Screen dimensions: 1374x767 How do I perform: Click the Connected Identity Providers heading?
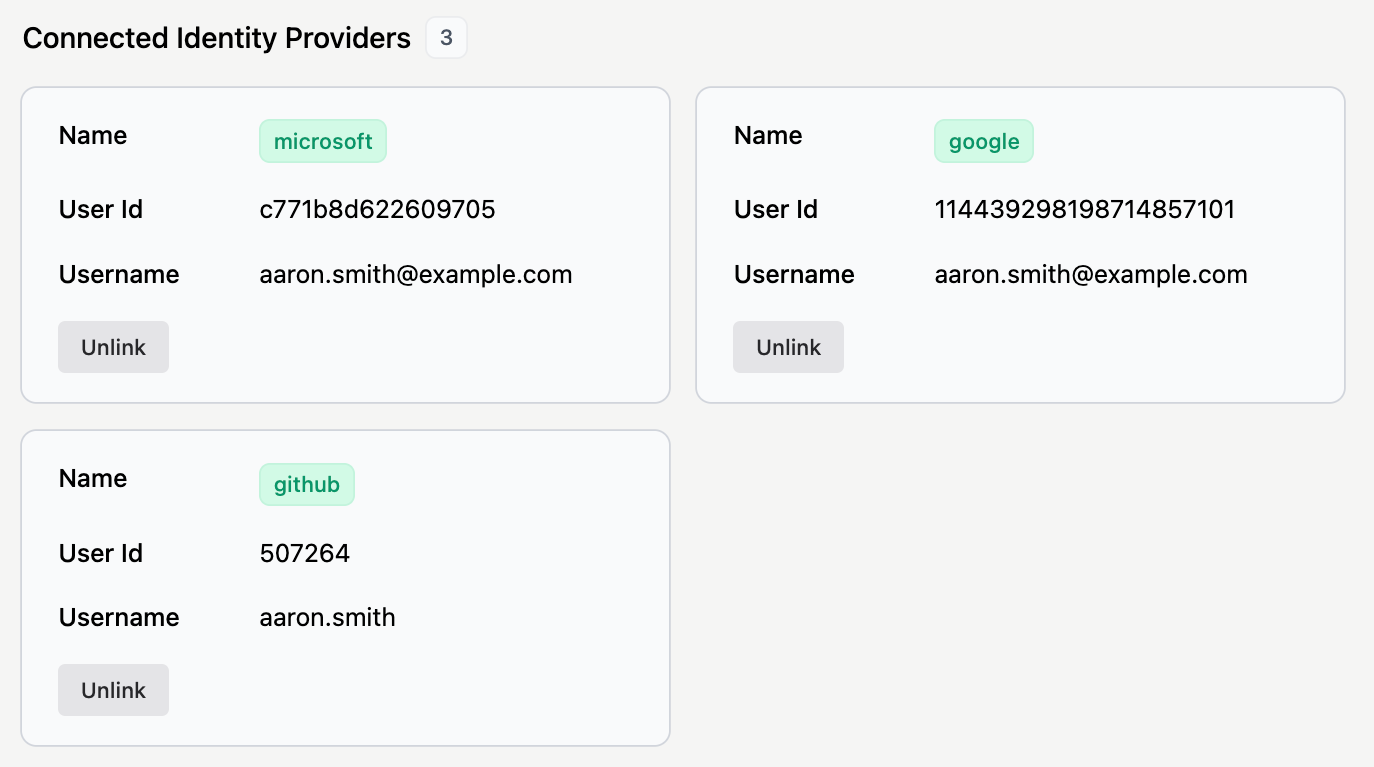point(217,38)
